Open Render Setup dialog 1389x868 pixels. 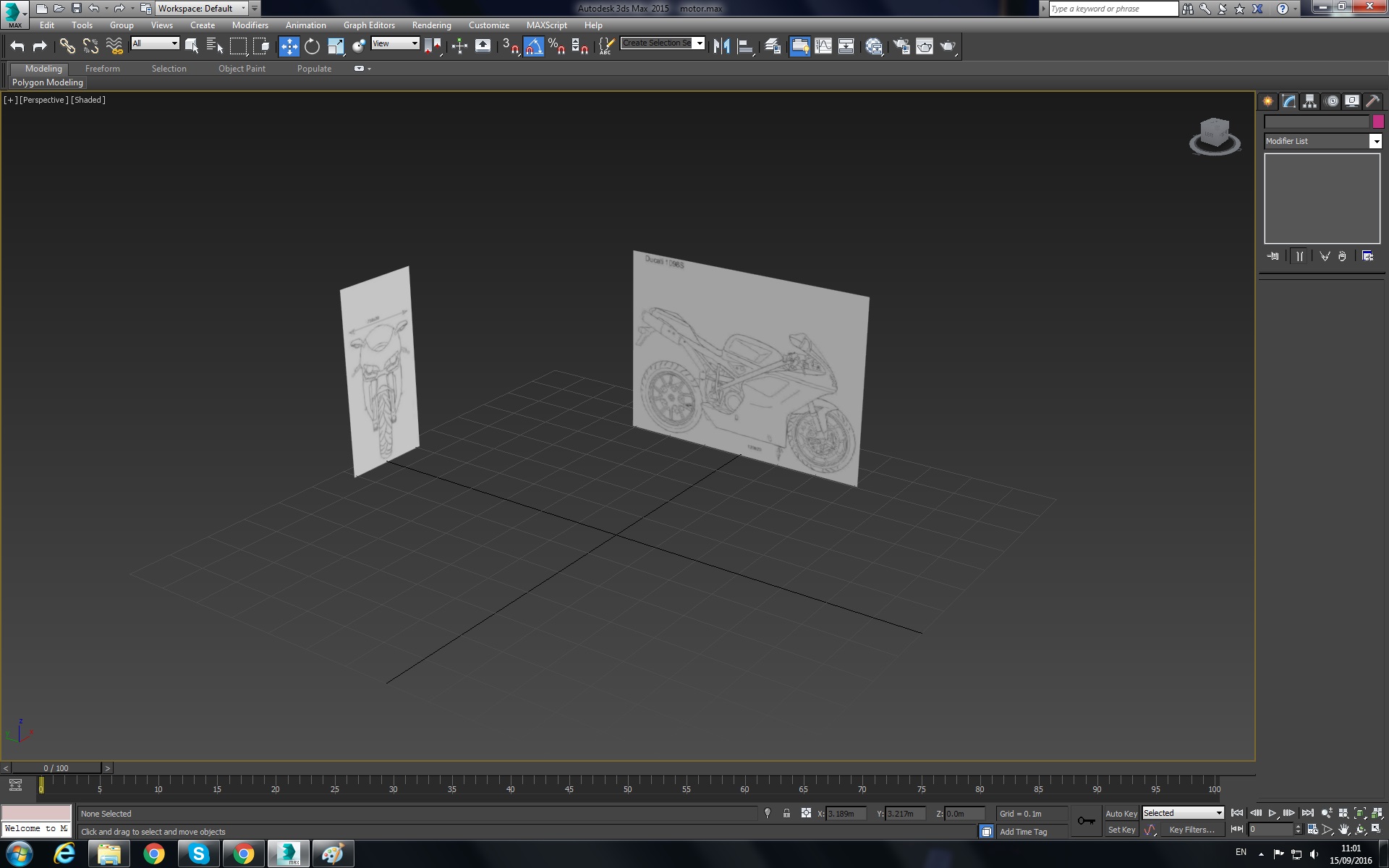pyautogui.click(x=901, y=46)
